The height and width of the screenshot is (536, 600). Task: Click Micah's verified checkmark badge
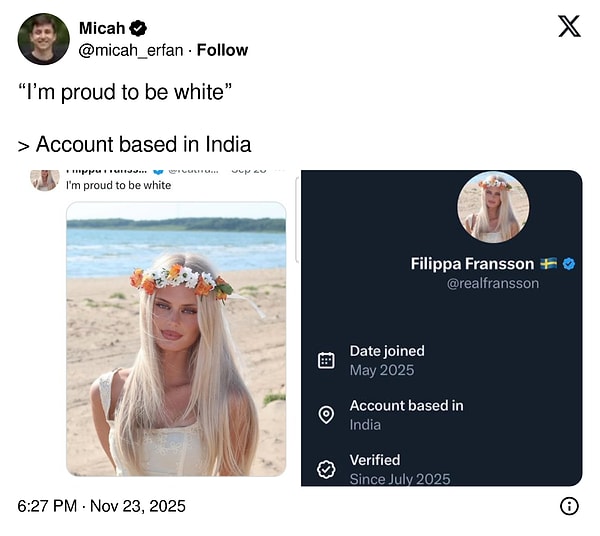(141, 29)
